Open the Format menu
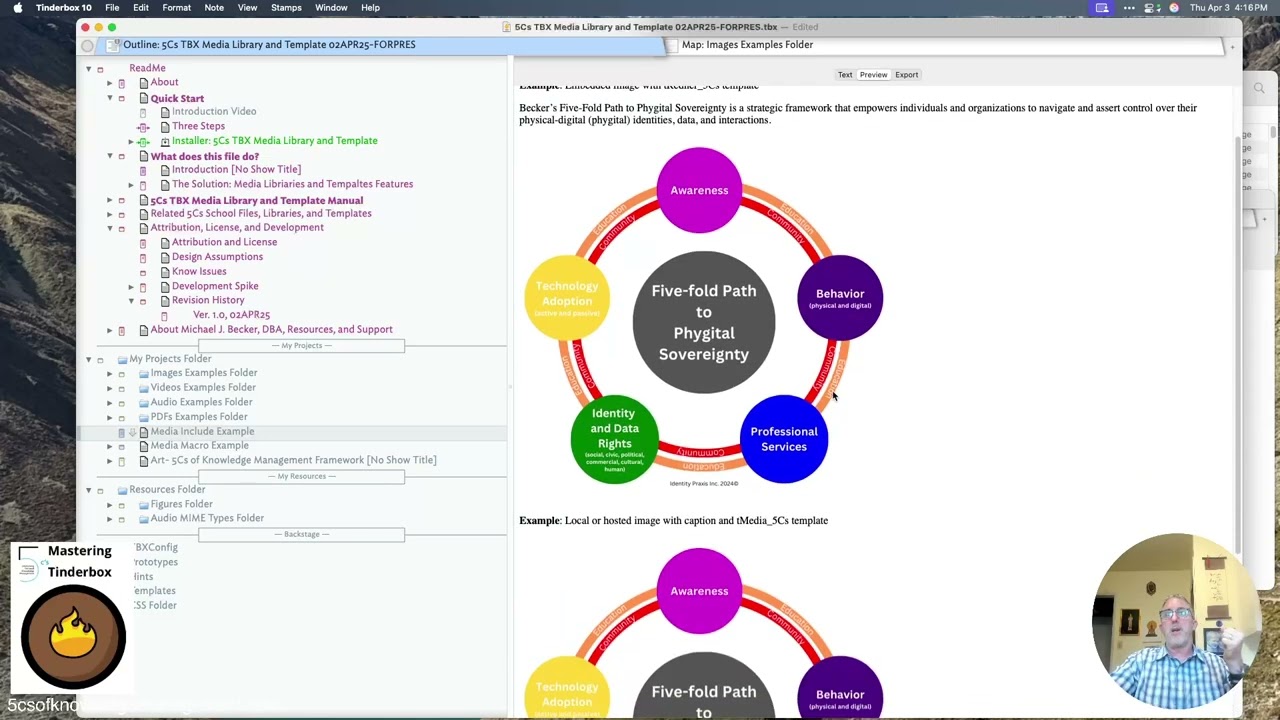 click(176, 8)
